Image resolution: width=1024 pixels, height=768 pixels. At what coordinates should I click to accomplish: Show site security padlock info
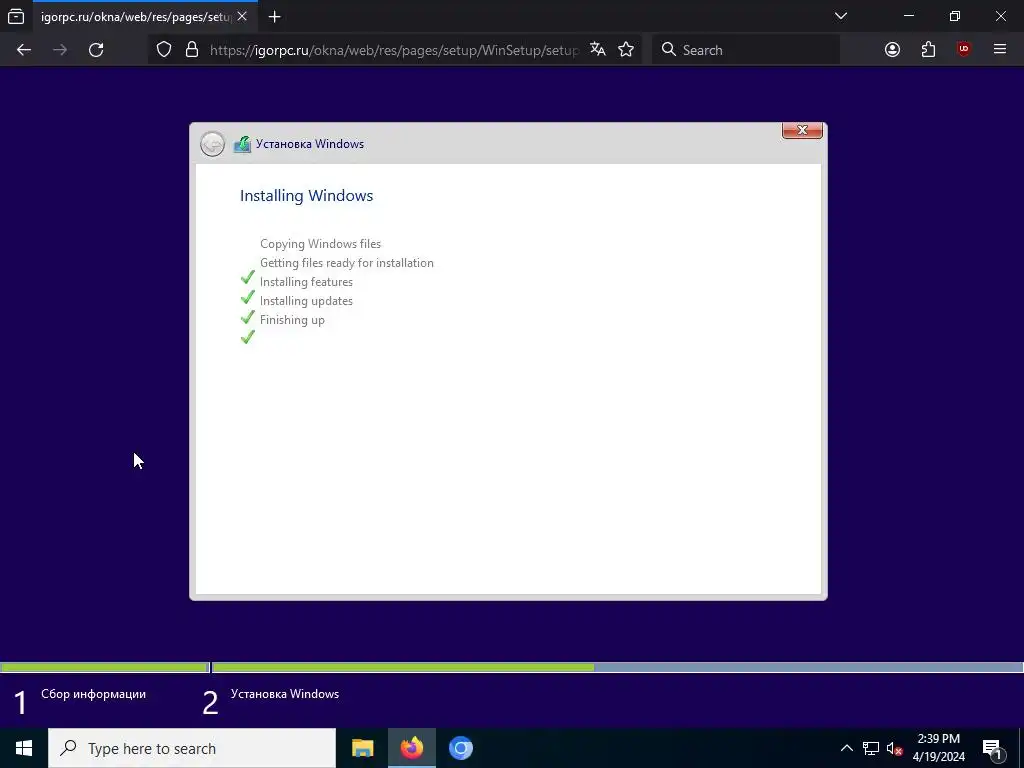[x=192, y=50]
